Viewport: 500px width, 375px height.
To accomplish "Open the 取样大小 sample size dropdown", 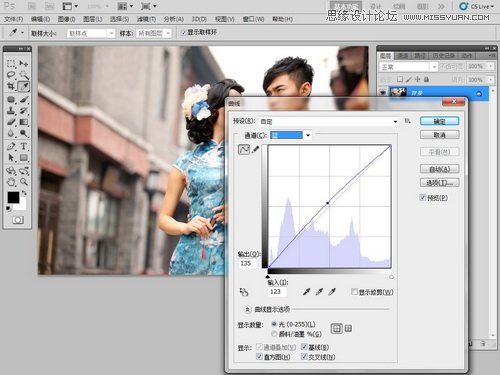I will coord(91,33).
